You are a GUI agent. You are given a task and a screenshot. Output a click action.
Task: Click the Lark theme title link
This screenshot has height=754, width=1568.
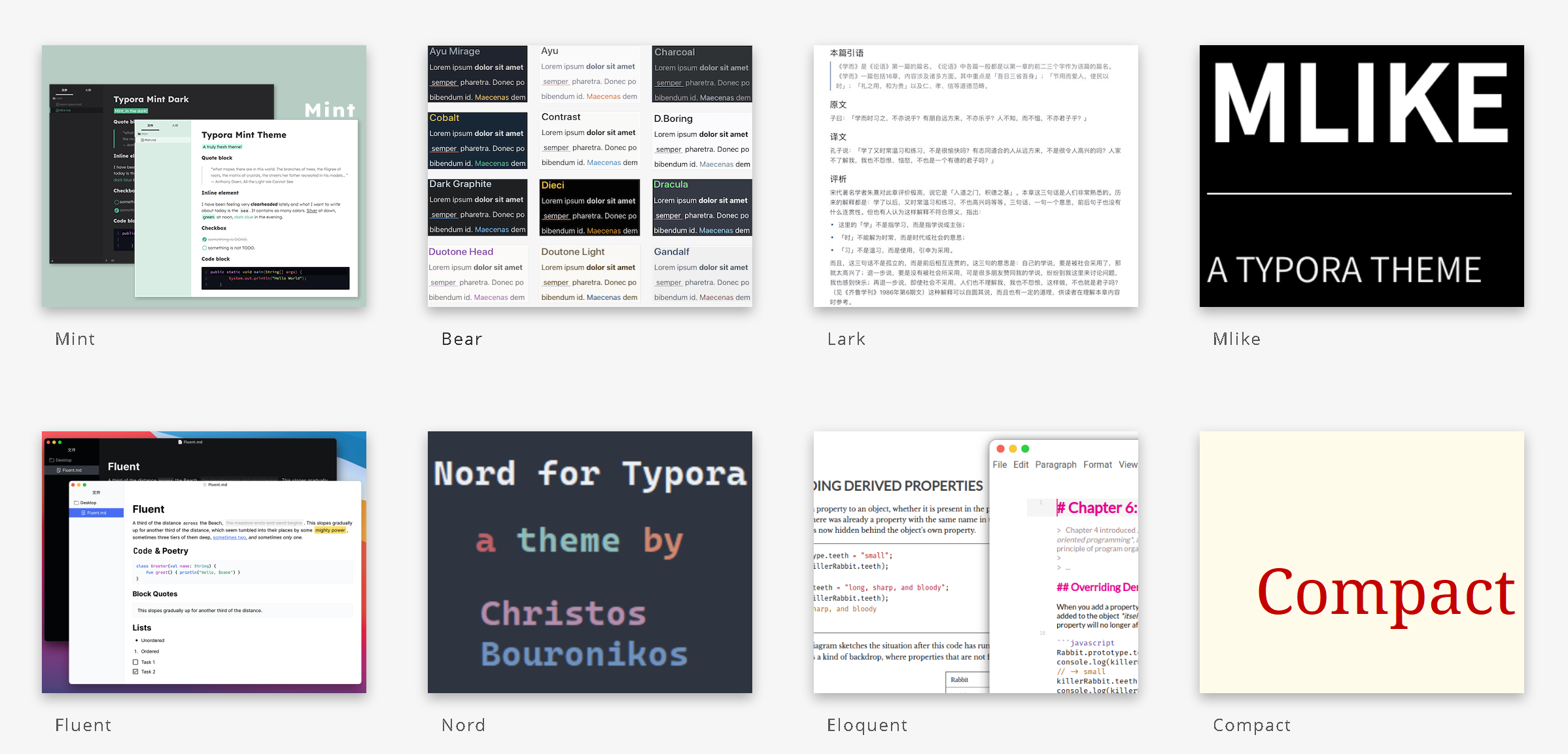[846, 339]
